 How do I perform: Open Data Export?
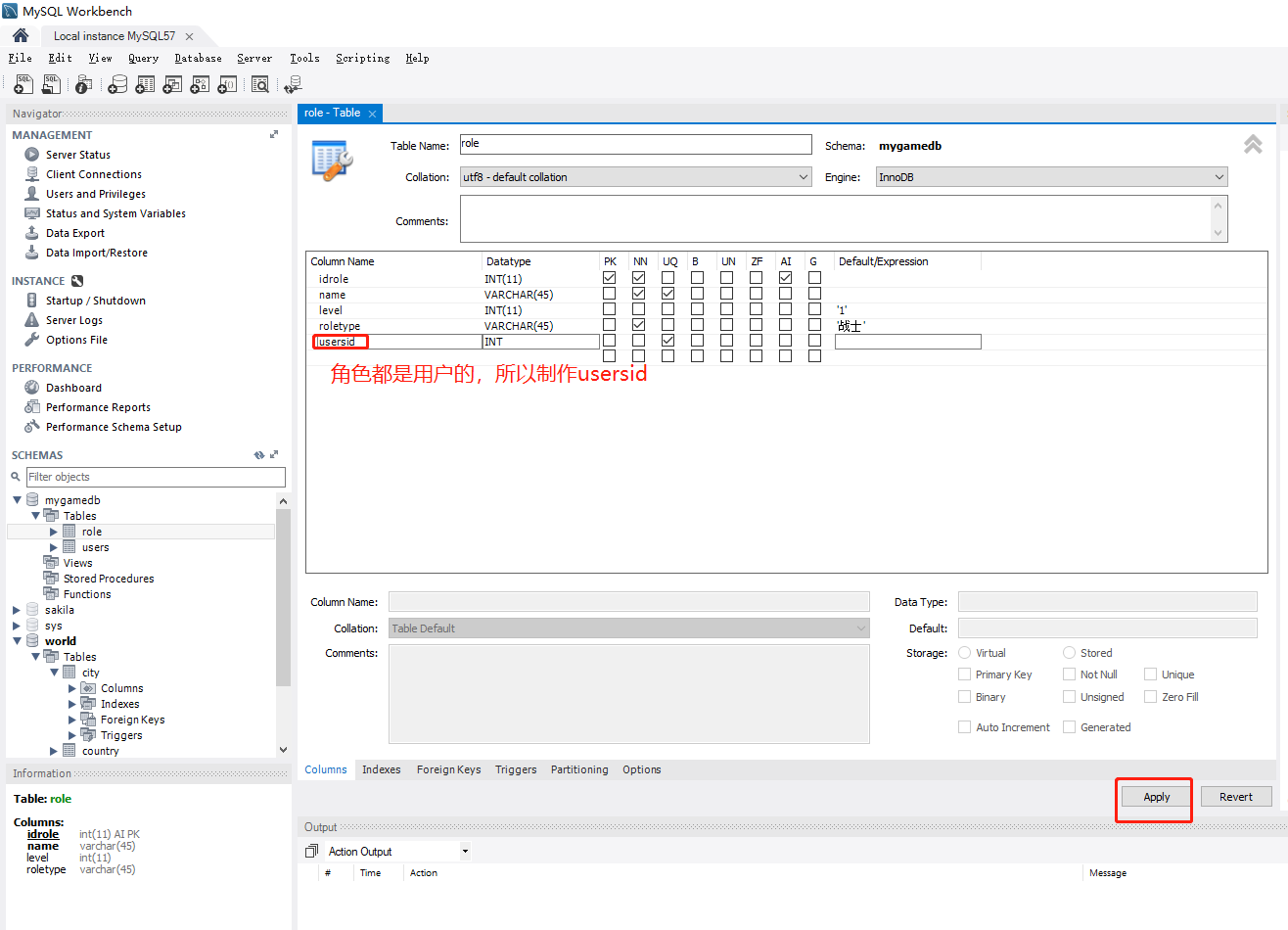75,233
